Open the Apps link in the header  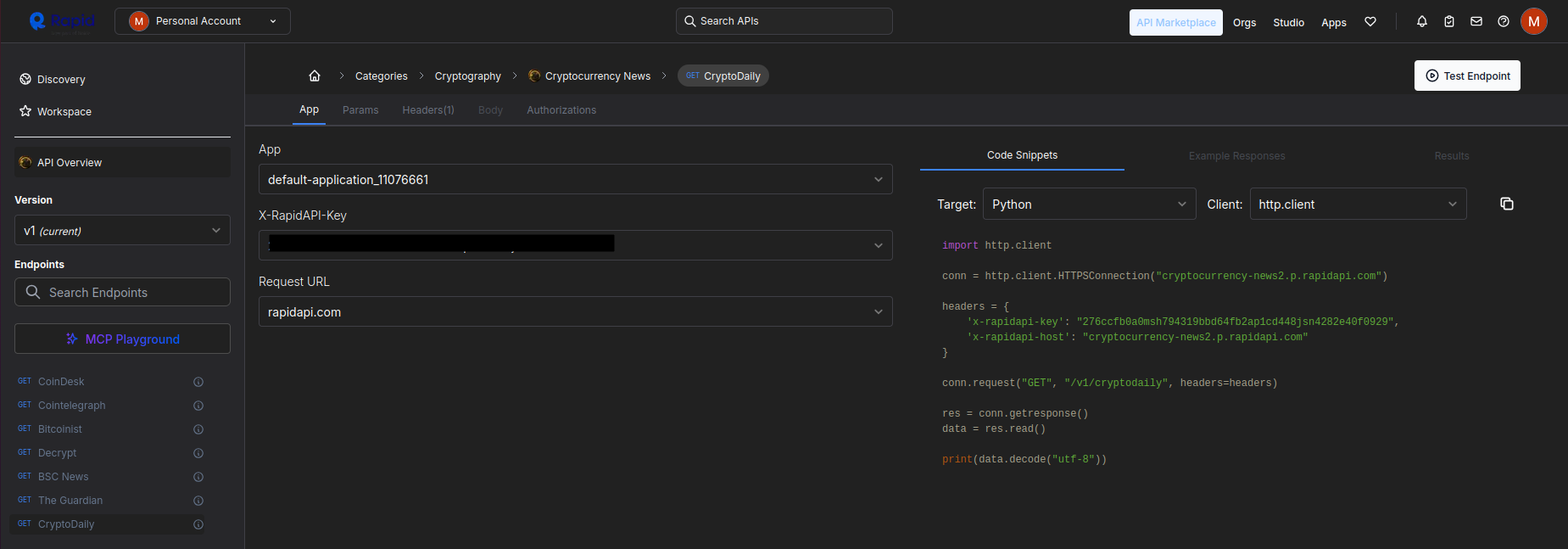click(1334, 23)
